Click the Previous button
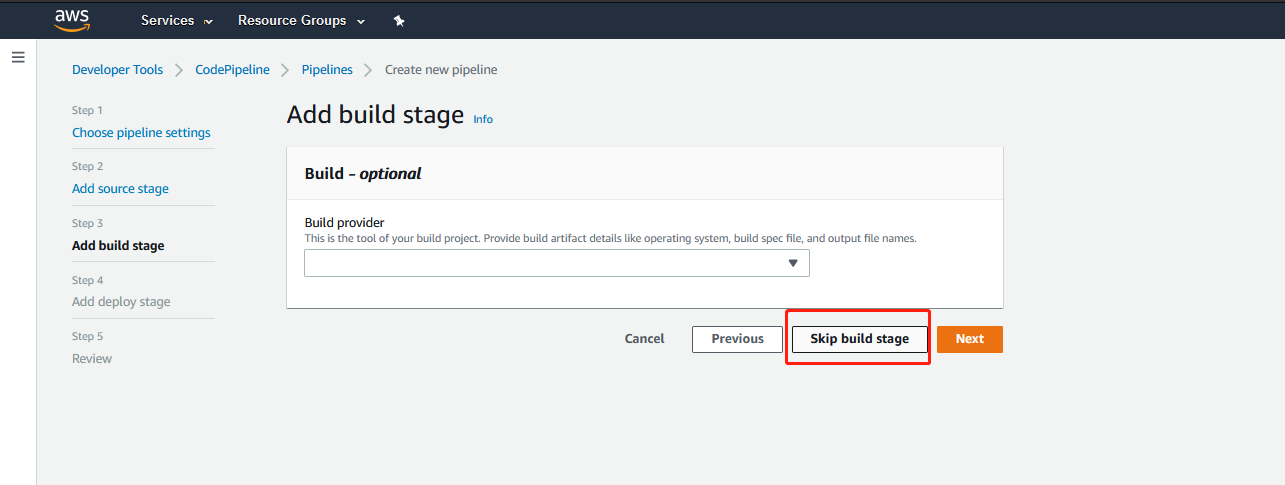The height and width of the screenshot is (485, 1285). pyautogui.click(x=738, y=339)
